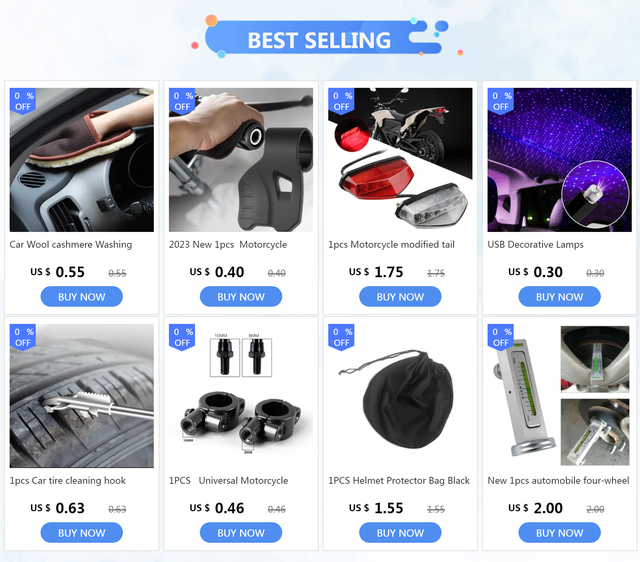View the black helmet bag product image
Image resolution: width=640 pixels, height=562 pixels.
point(400,396)
